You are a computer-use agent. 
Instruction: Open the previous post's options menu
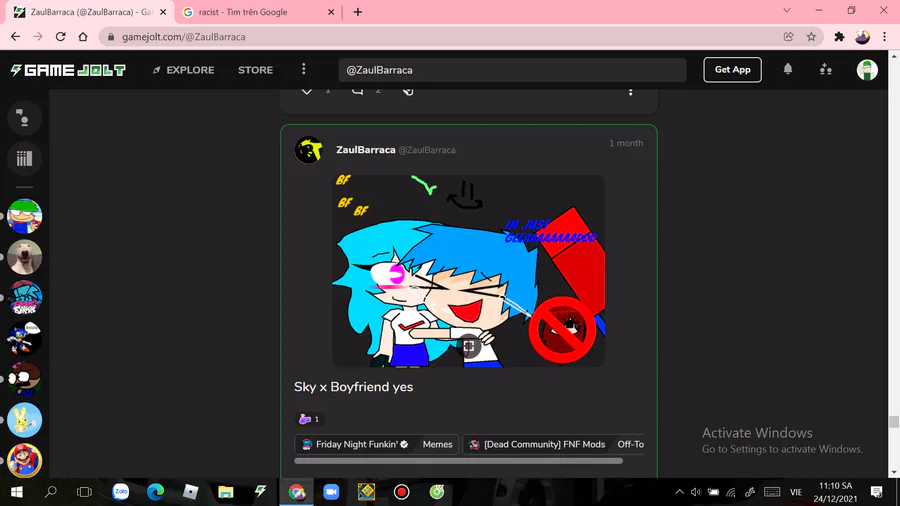630,92
